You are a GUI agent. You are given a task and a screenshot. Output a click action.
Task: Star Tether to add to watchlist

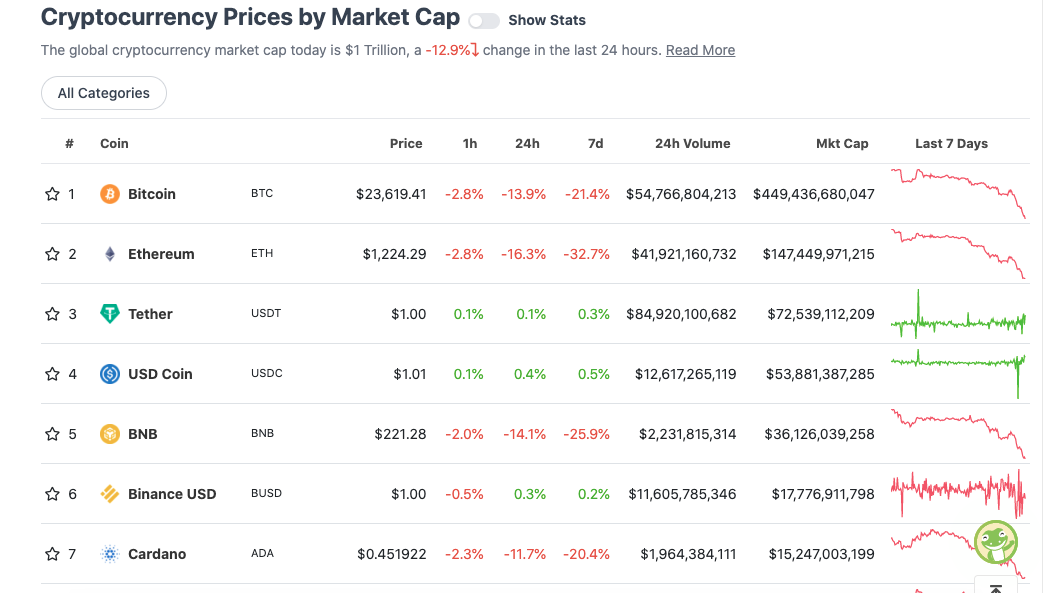click(x=52, y=313)
